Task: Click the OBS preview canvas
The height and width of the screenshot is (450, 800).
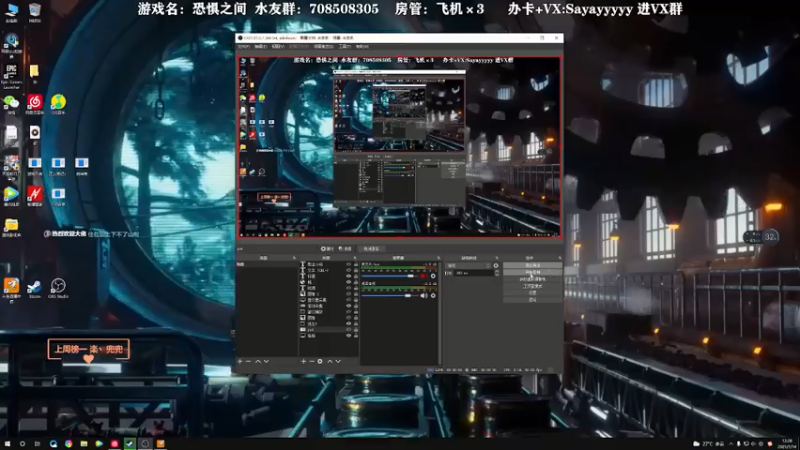Action: (x=399, y=146)
